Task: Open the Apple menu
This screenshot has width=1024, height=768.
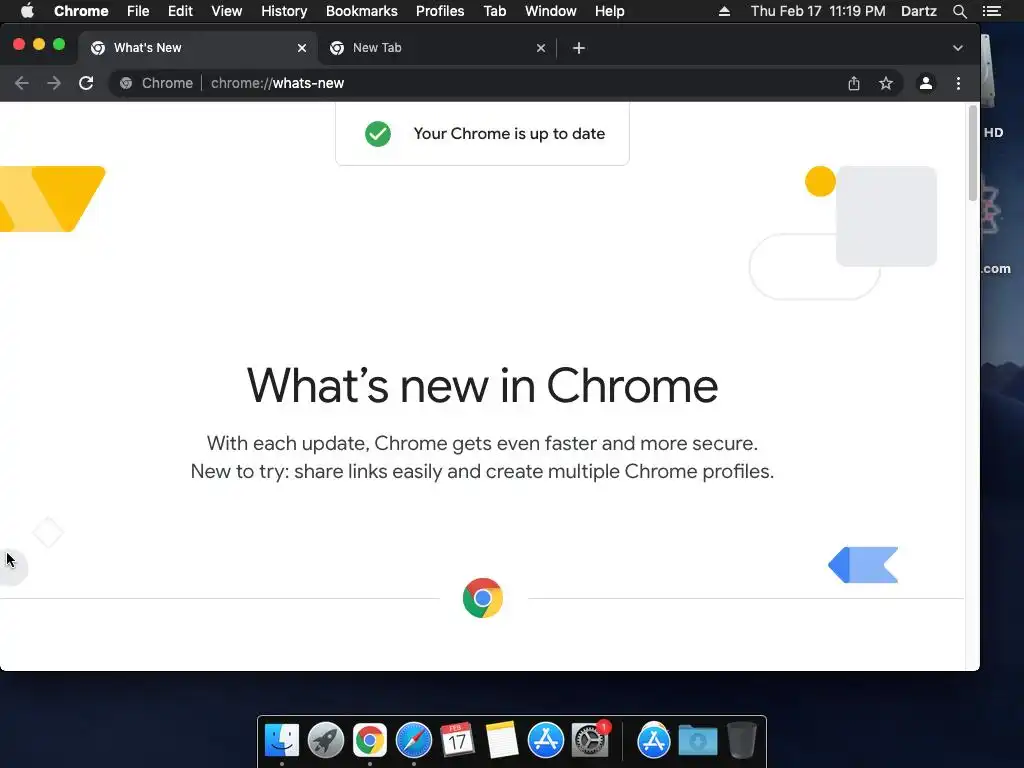Action: pos(27,11)
